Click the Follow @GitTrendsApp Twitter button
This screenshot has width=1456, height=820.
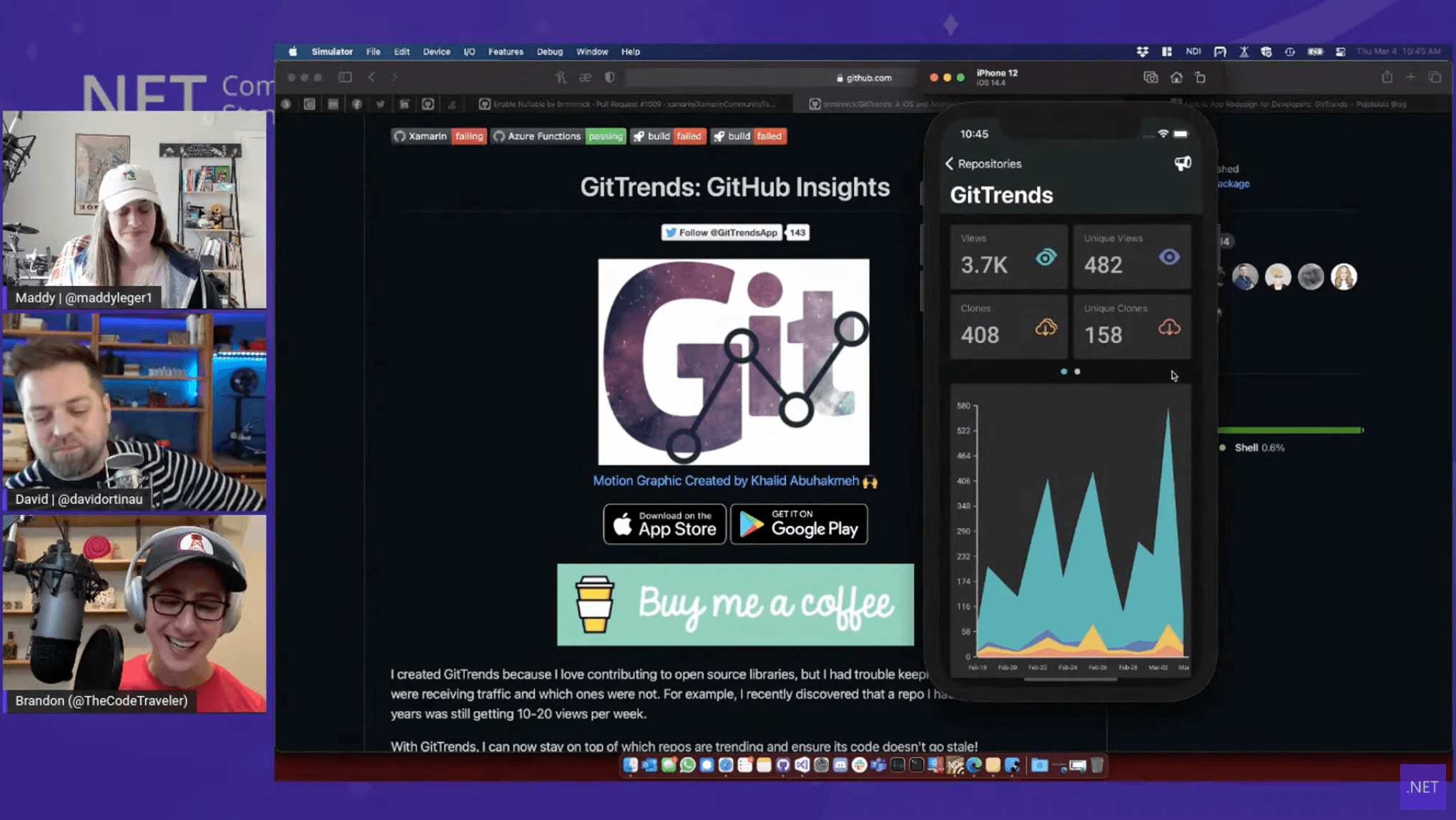tap(723, 232)
